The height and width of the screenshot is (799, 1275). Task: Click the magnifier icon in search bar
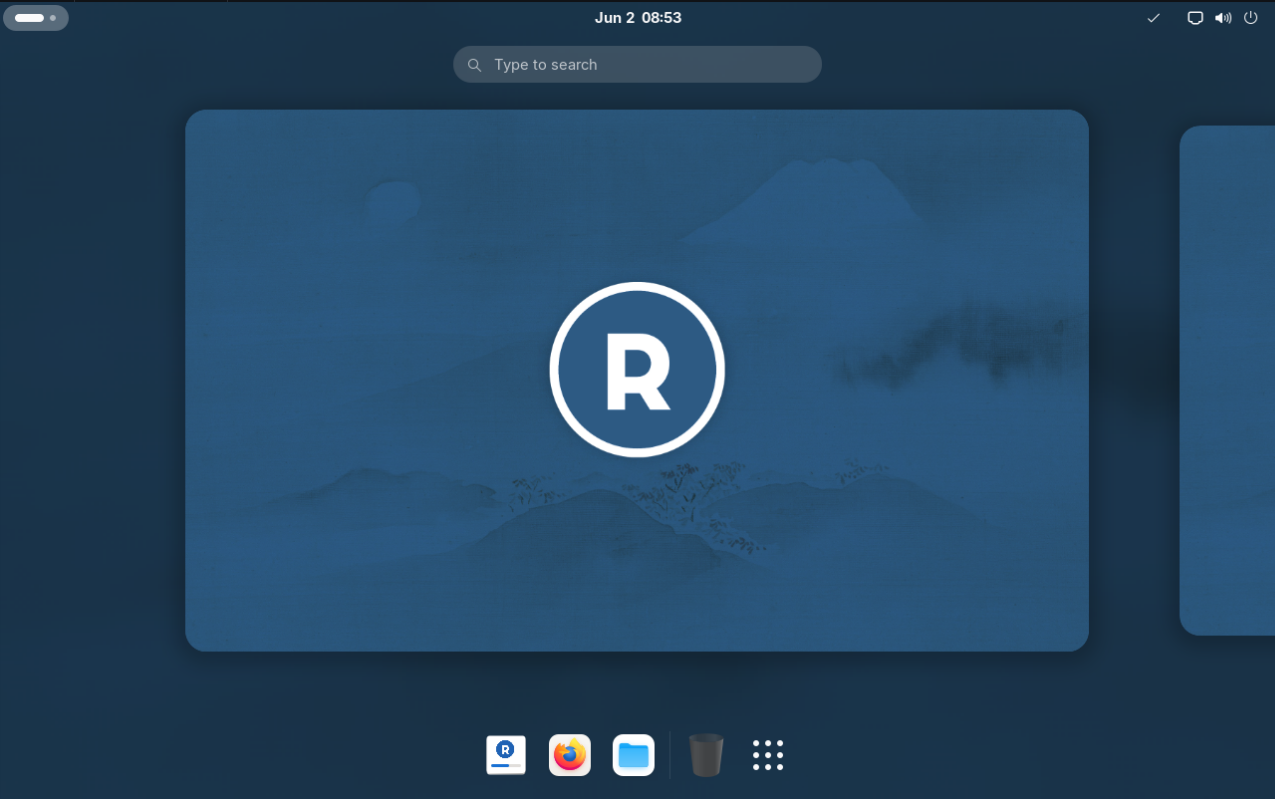click(x=475, y=65)
